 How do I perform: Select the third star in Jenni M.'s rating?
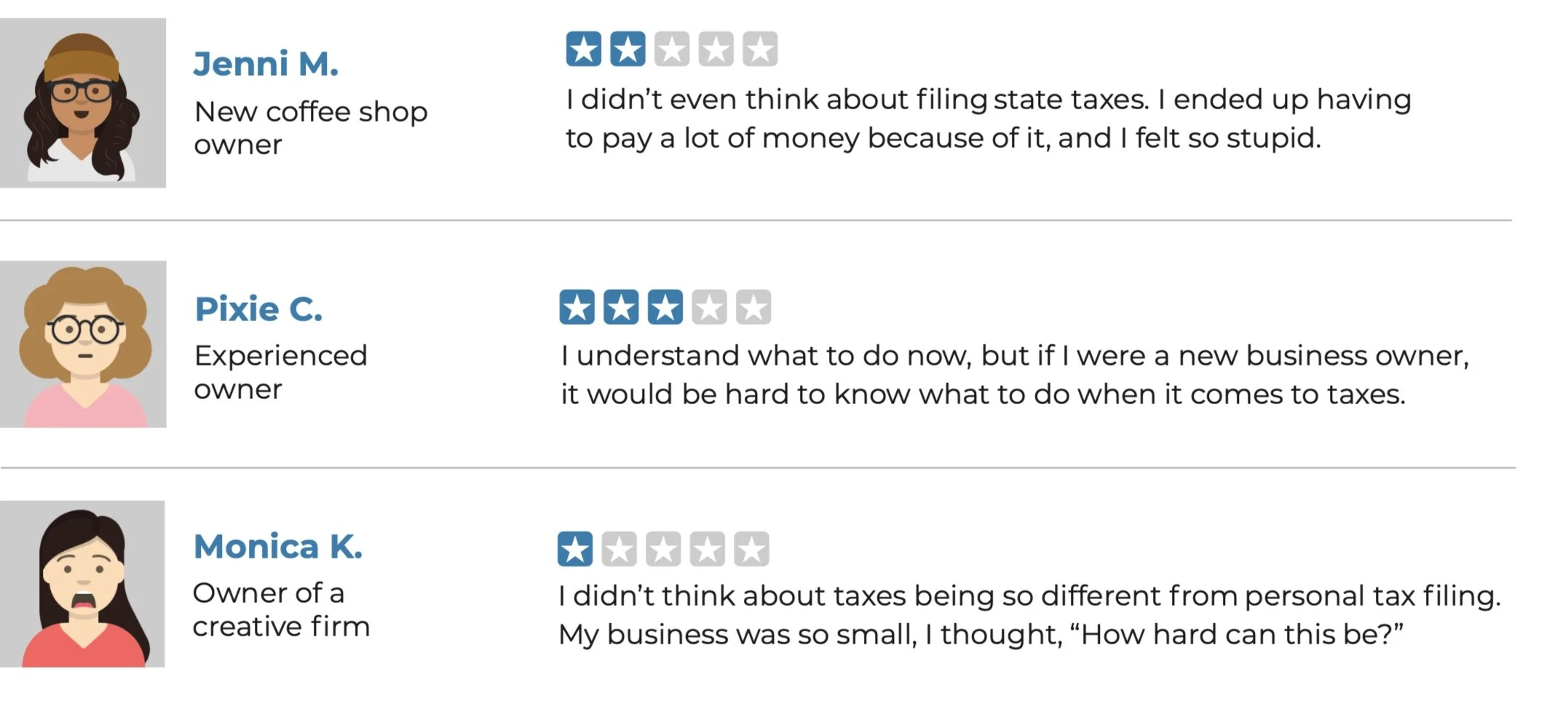[672, 50]
